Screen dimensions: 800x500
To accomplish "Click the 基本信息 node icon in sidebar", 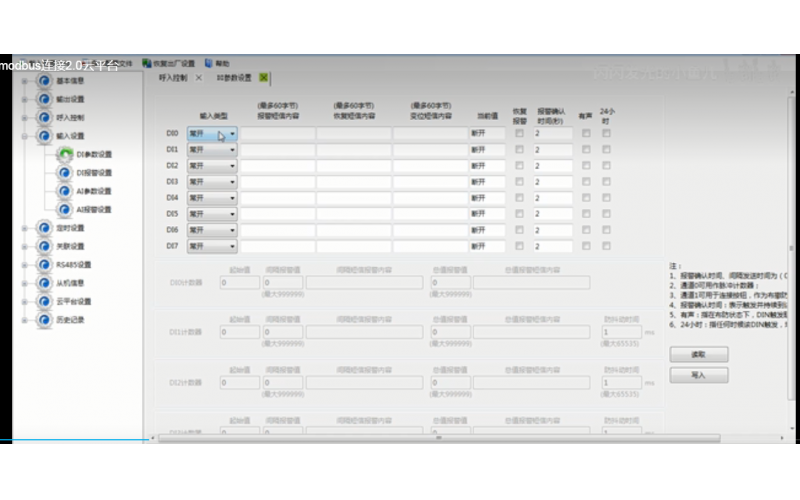I will pos(44,81).
